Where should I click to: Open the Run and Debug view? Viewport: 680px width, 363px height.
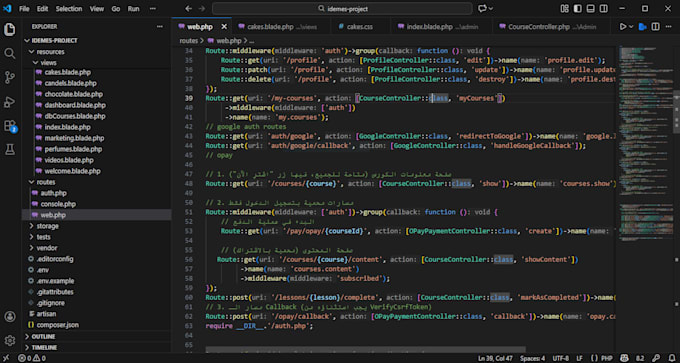coord(10,102)
